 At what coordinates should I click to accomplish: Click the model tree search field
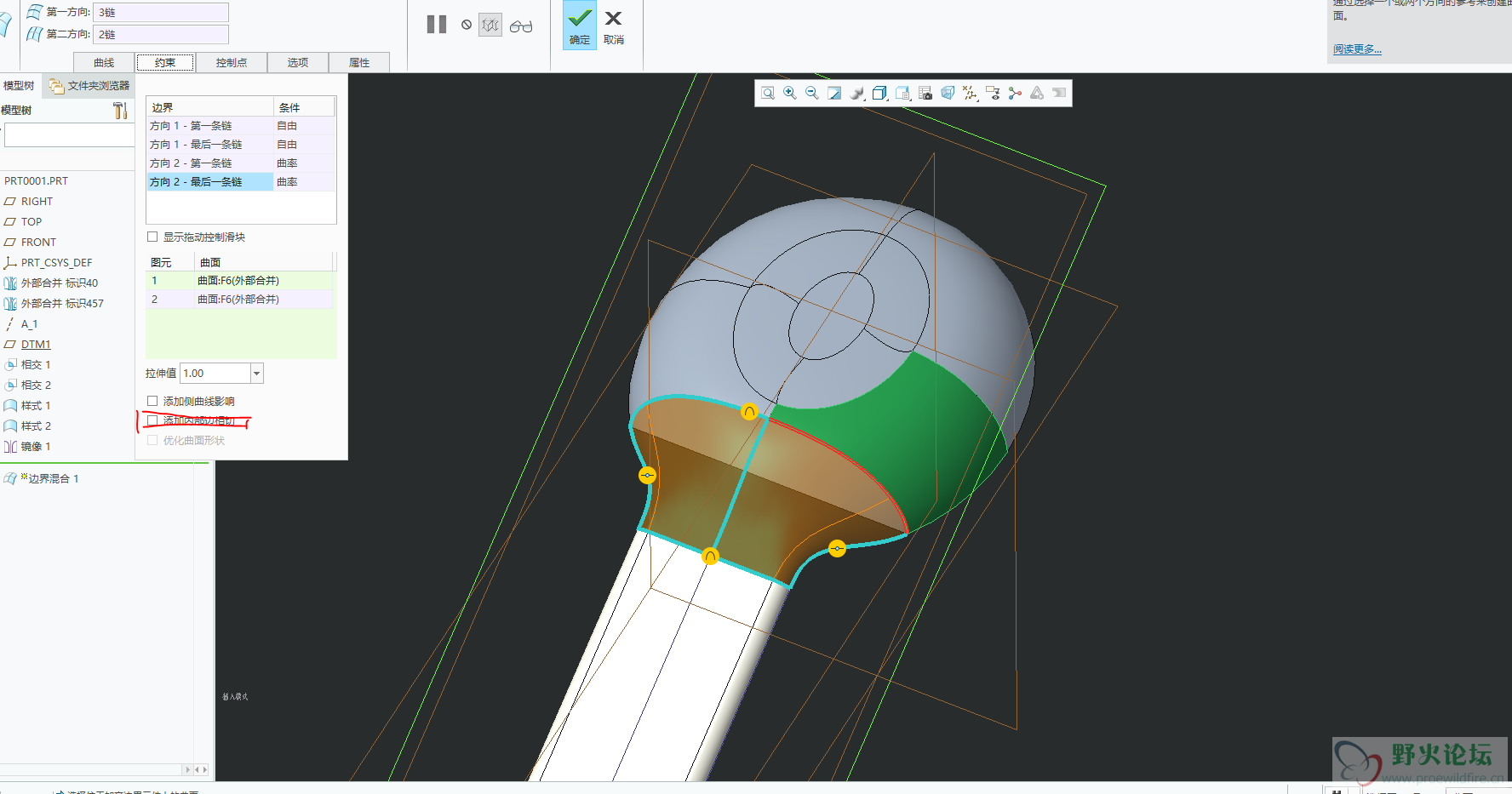tap(69, 135)
